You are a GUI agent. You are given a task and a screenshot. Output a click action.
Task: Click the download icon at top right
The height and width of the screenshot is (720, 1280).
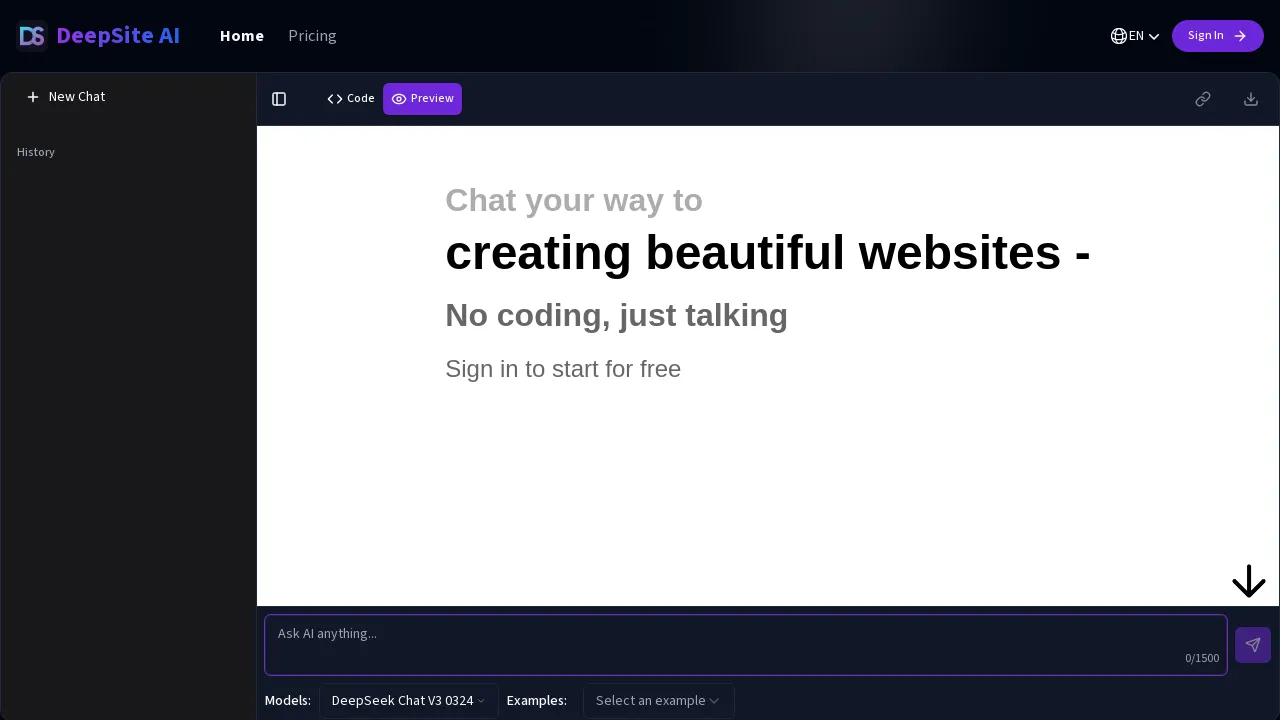pos(1251,99)
